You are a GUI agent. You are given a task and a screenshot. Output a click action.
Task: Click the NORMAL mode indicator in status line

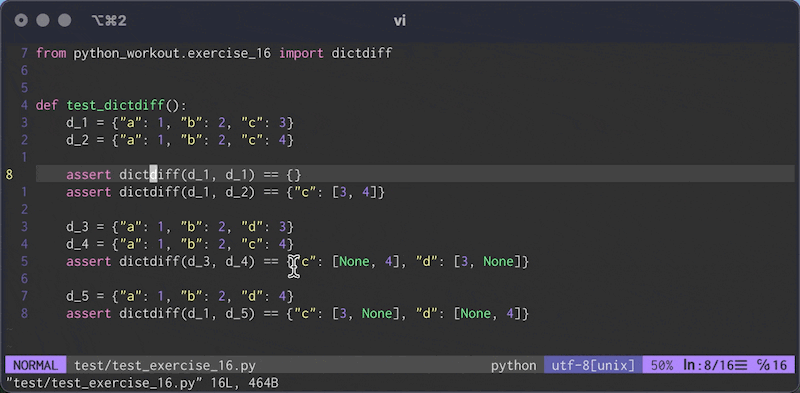tap(36, 365)
